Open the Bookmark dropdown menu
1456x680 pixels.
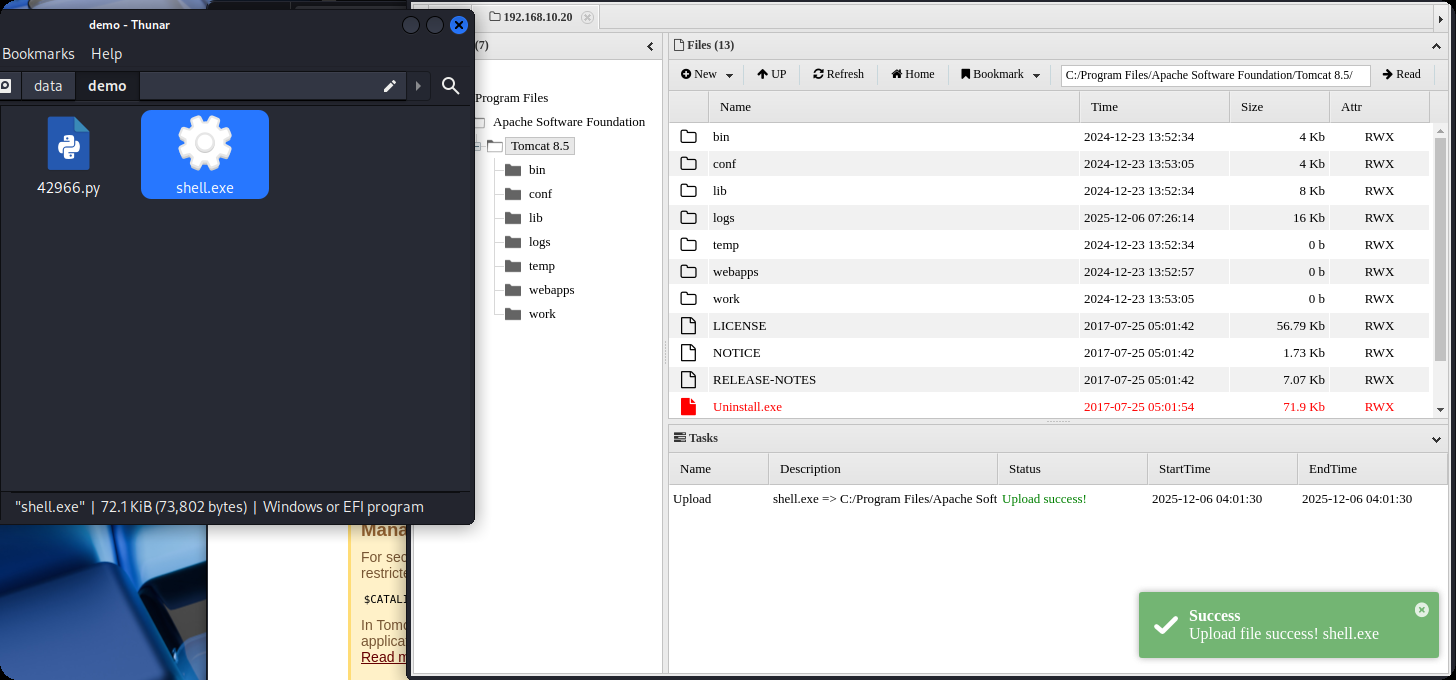coord(1000,74)
